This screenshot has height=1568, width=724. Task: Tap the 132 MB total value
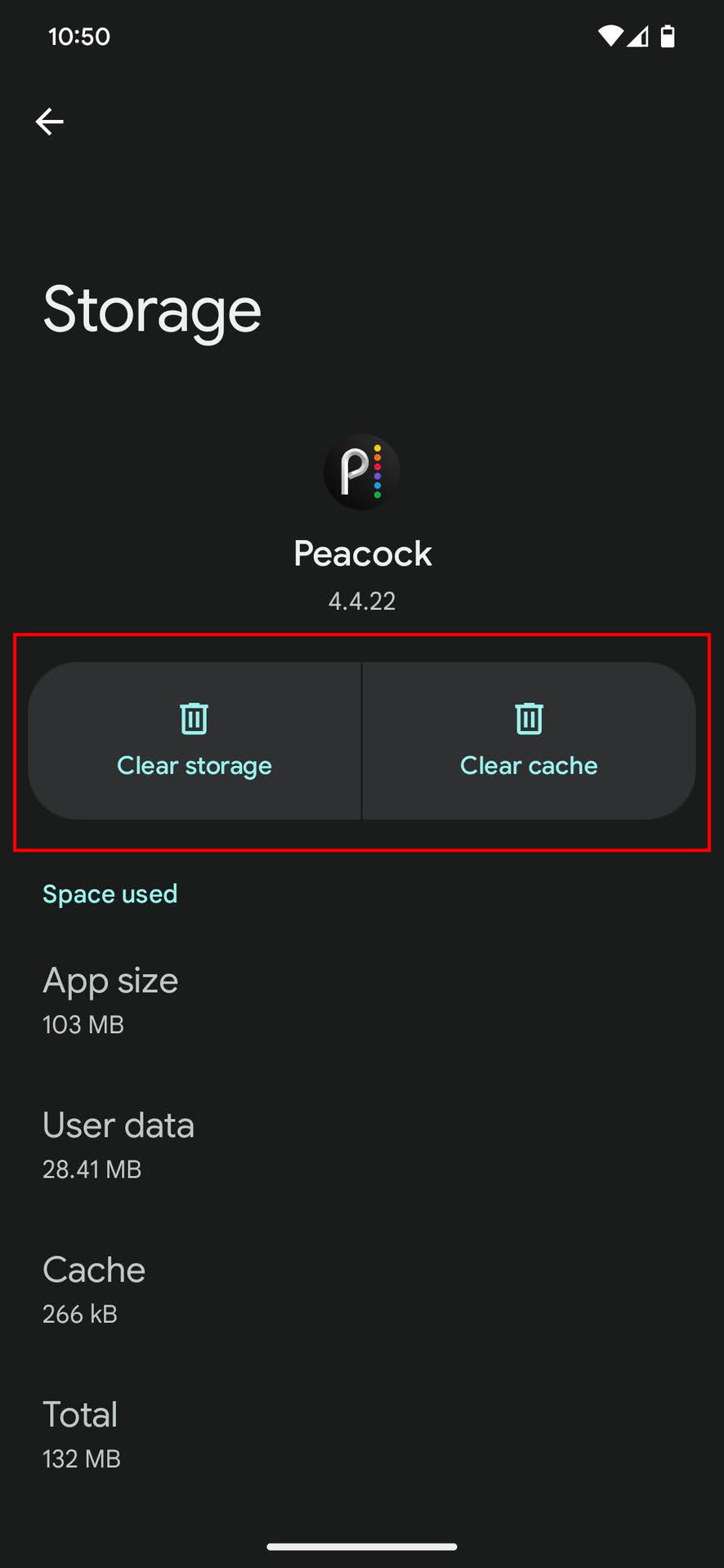[x=82, y=1459]
